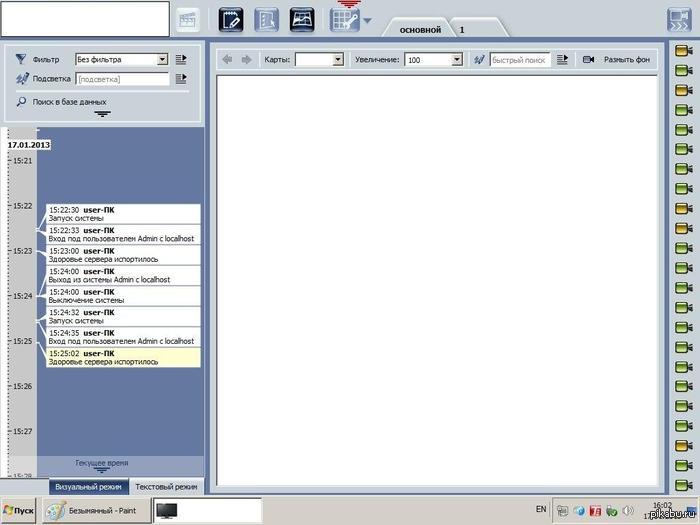Switch to the основной tab
Viewport: 700px width, 525px height.
(420, 30)
